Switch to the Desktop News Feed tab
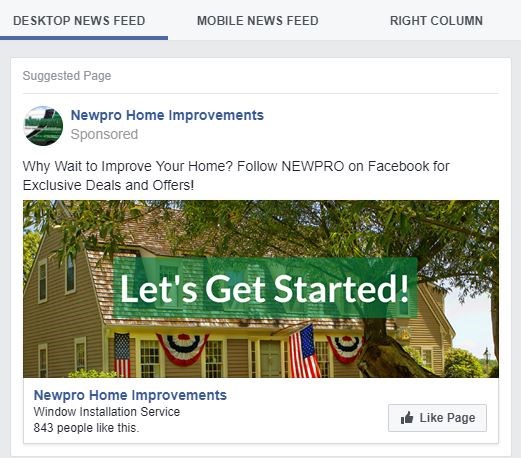521x458 pixels. click(x=79, y=21)
